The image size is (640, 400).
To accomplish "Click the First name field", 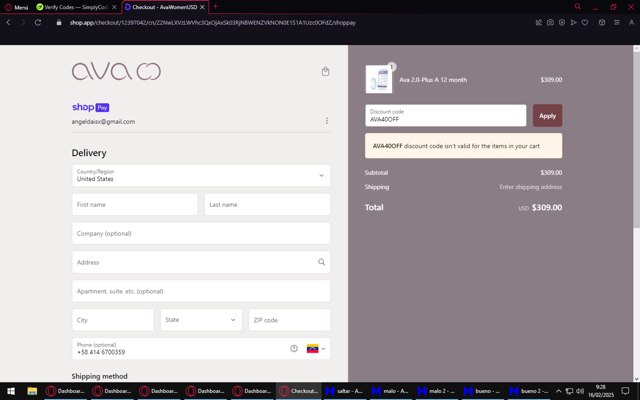I will (135, 204).
